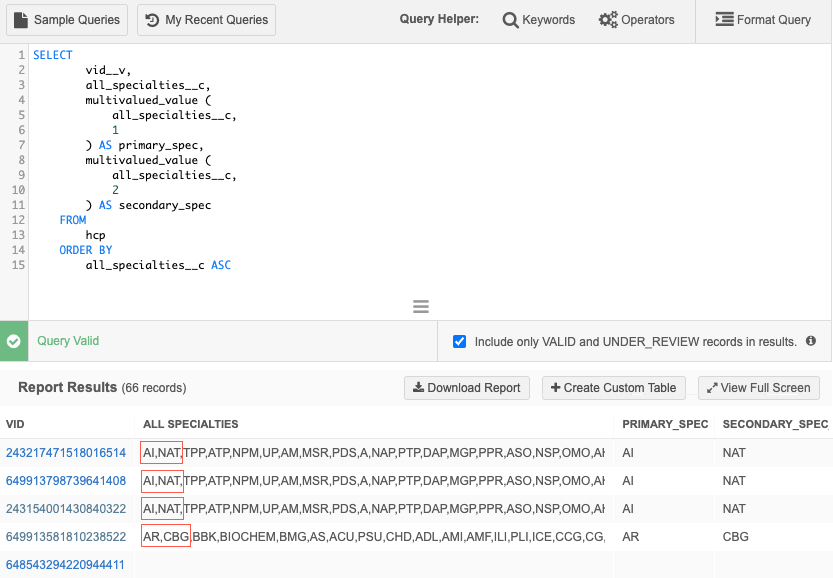Download the report results

467,388
